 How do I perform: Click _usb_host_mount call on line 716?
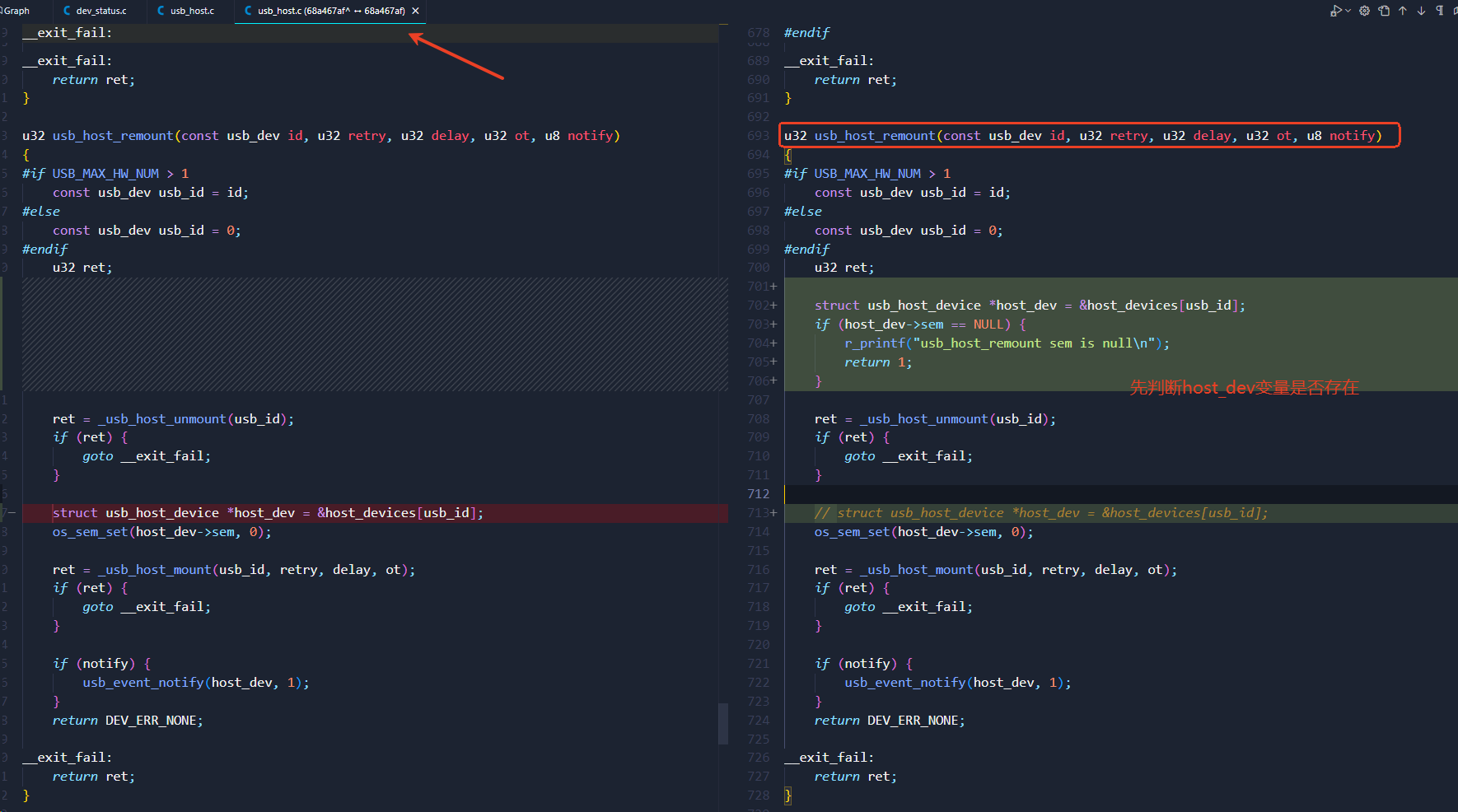tap(1018, 570)
